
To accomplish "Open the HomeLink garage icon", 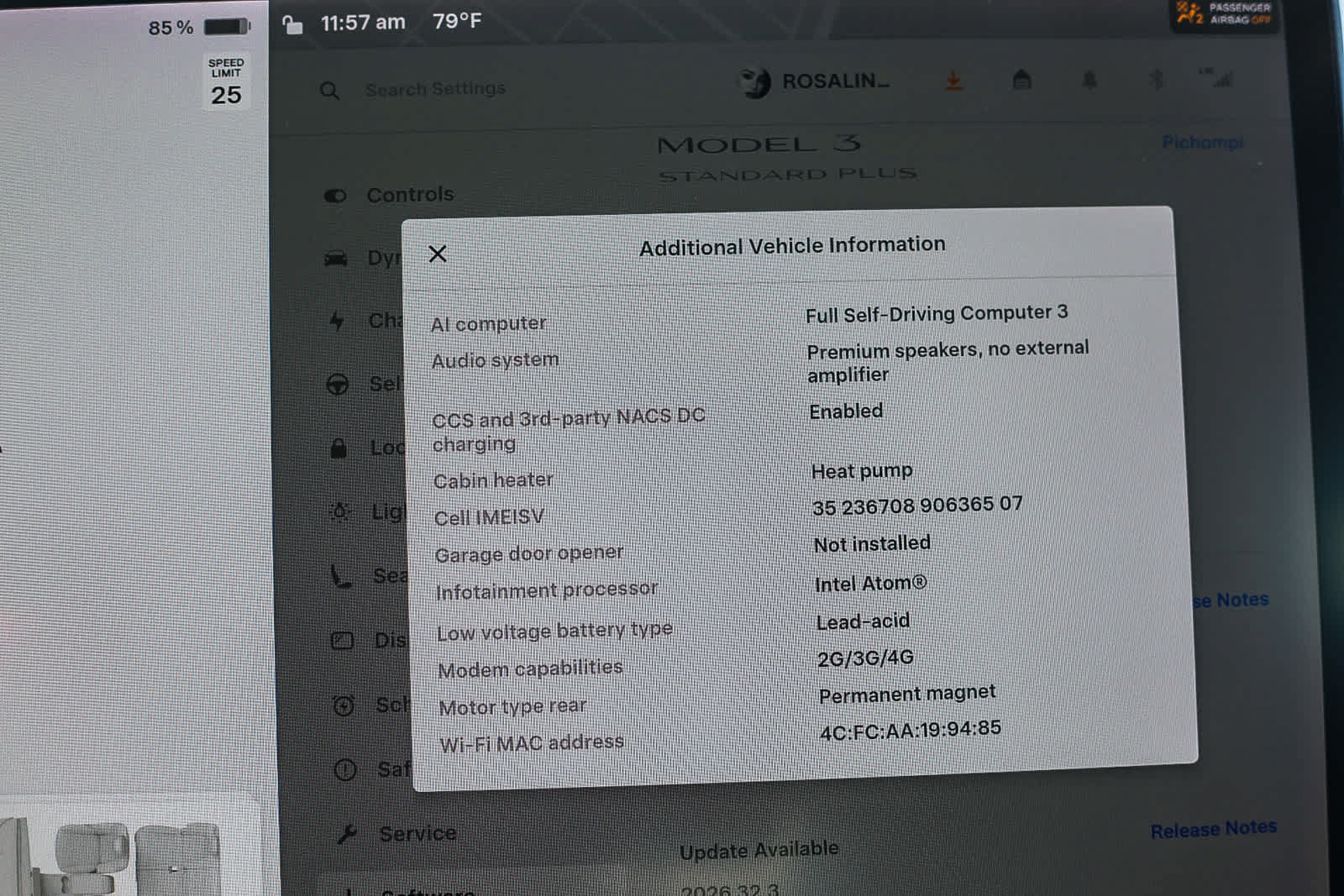I will (x=1021, y=80).
